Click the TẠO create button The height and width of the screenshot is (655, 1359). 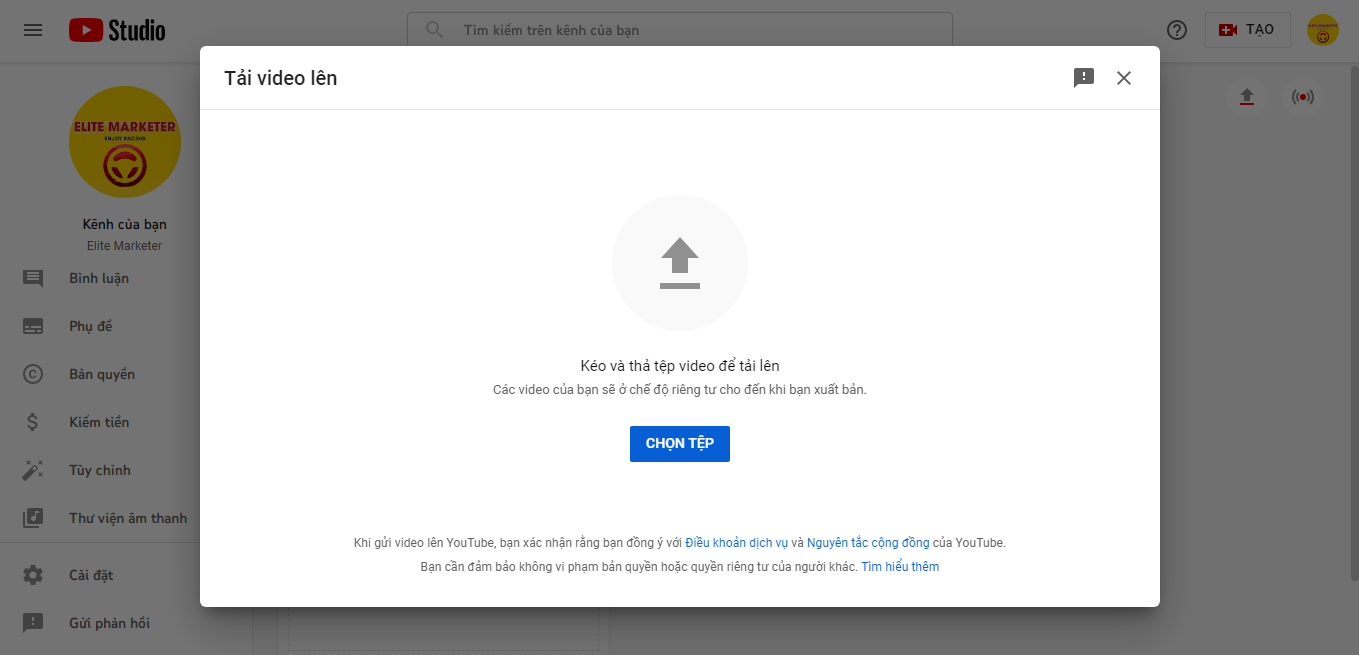(x=1247, y=30)
